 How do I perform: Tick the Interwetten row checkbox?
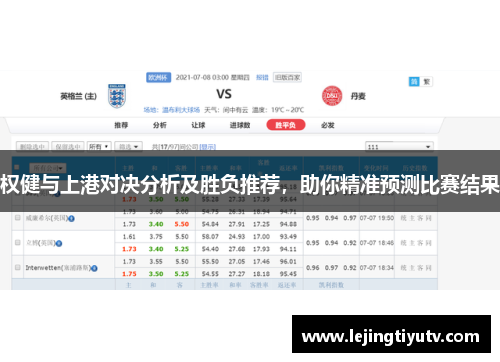tap(18, 267)
